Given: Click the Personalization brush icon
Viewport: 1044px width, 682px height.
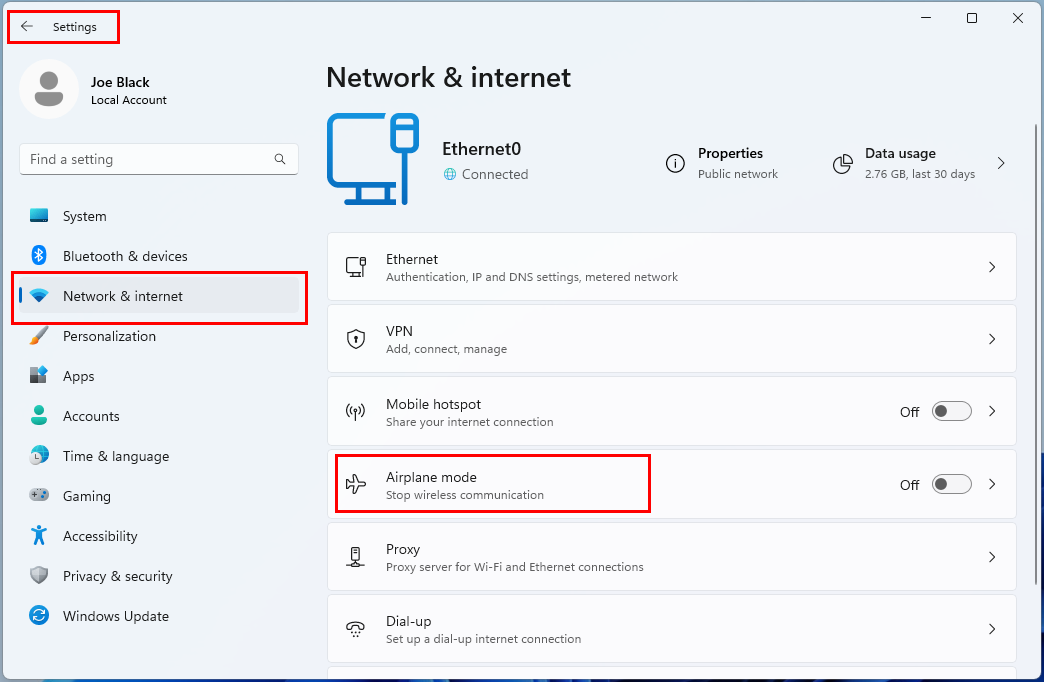Looking at the screenshot, I should [40, 336].
